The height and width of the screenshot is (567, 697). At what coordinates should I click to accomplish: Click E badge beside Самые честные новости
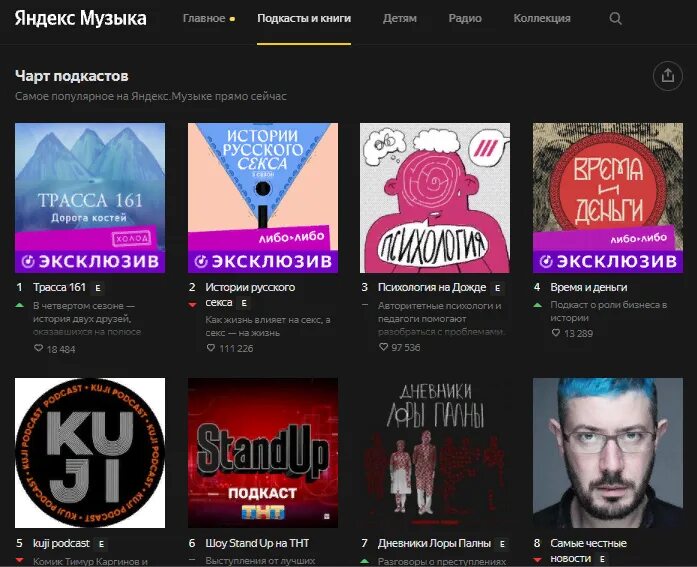(x=602, y=559)
